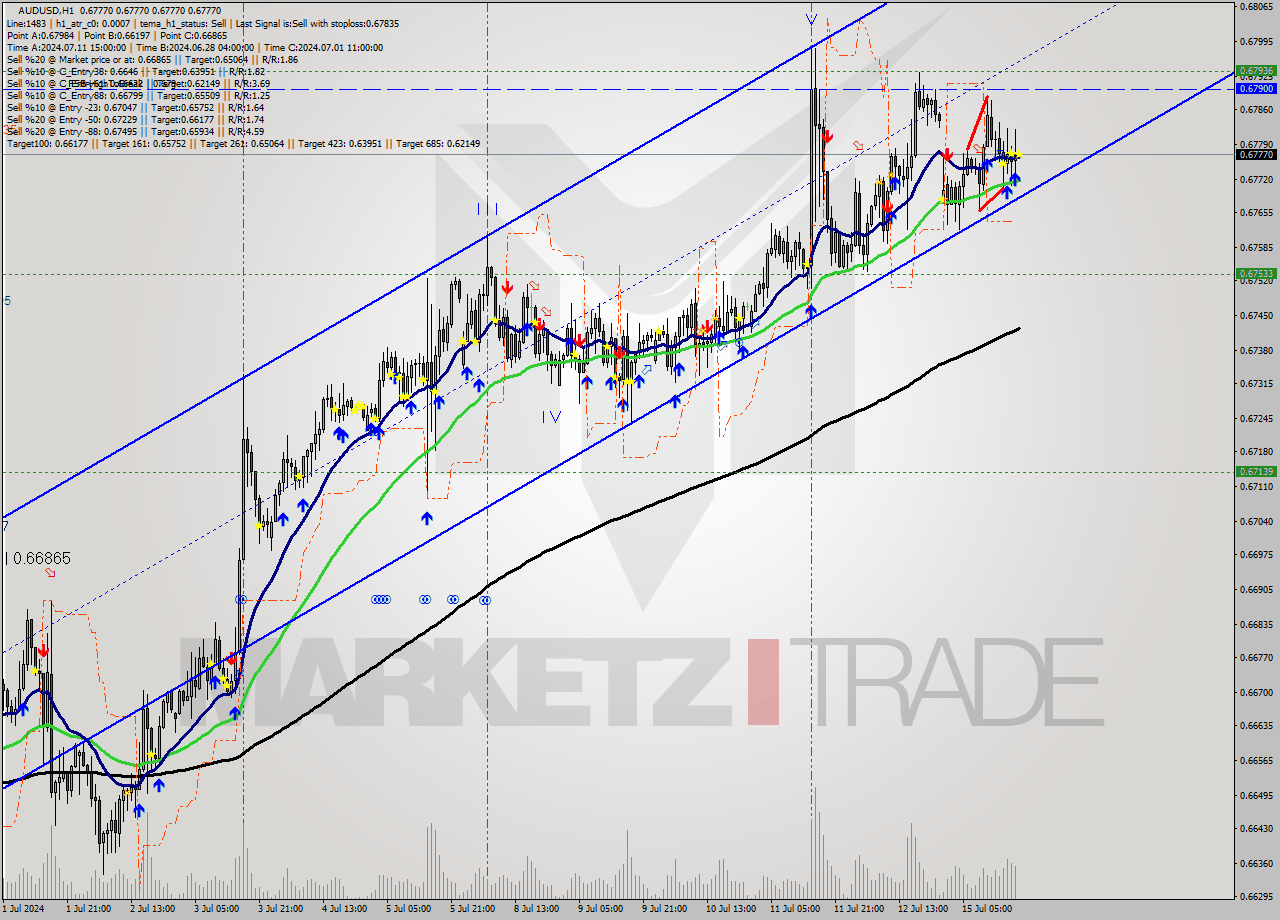The width and height of the screenshot is (1280, 920).
Task: Click the 0.67860 price axis value
Action: pyautogui.click(x=1256, y=110)
